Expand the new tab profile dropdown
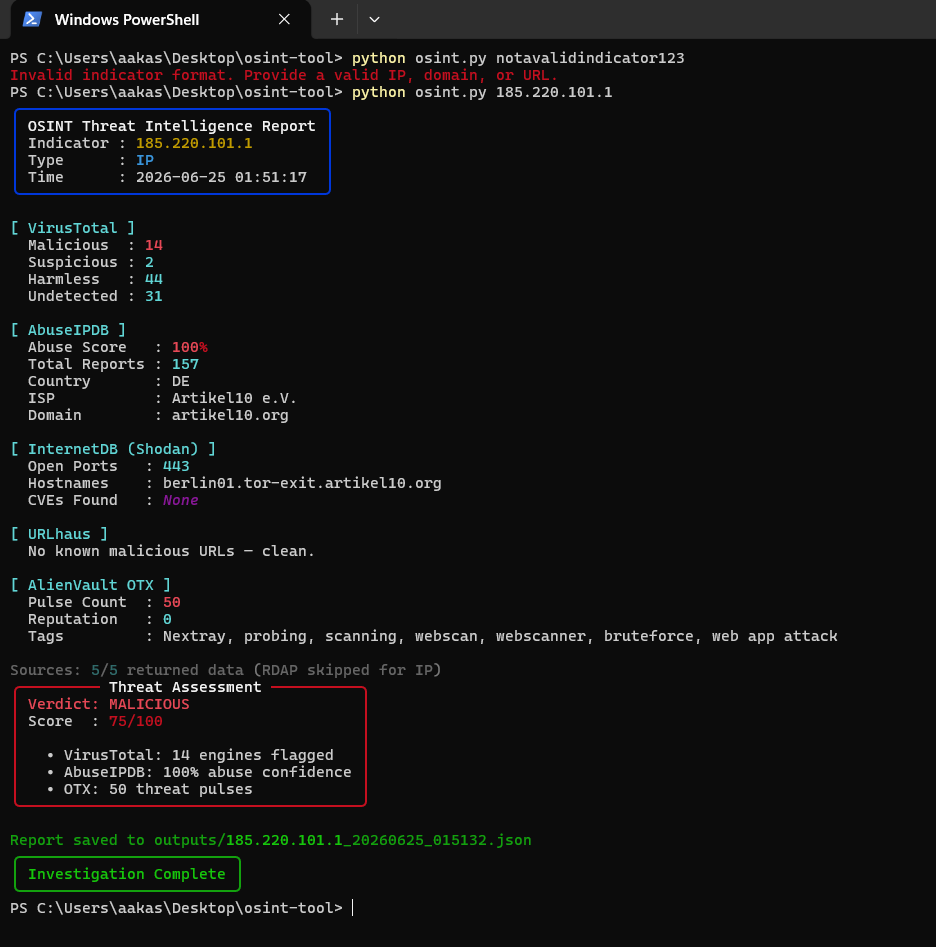936x947 pixels. pos(374,19)
